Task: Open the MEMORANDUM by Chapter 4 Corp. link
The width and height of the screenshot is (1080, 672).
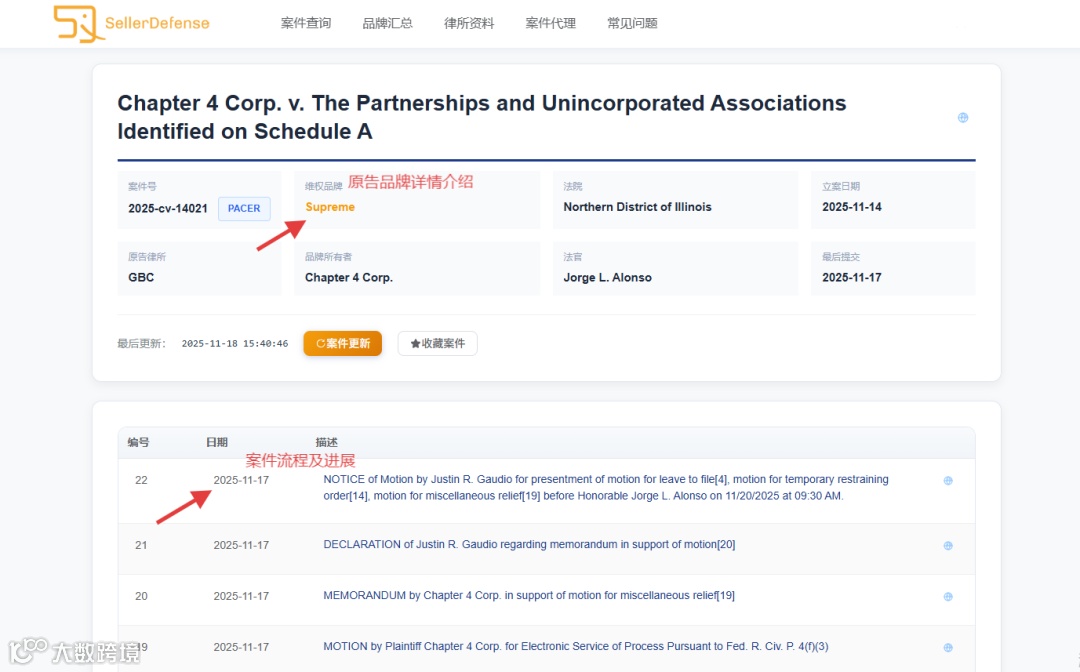Action: pyautogui.click(x=529, y=596)
